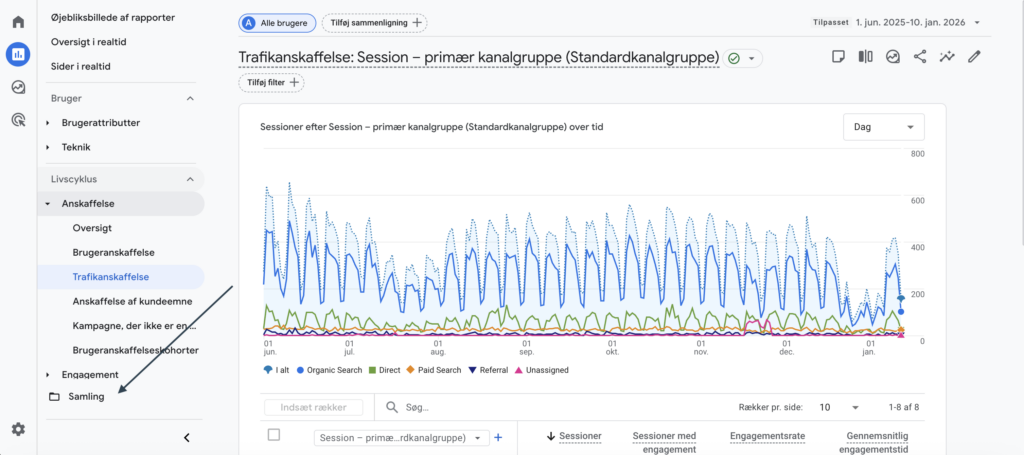Share this report via share icon

[x=920, y=58]
